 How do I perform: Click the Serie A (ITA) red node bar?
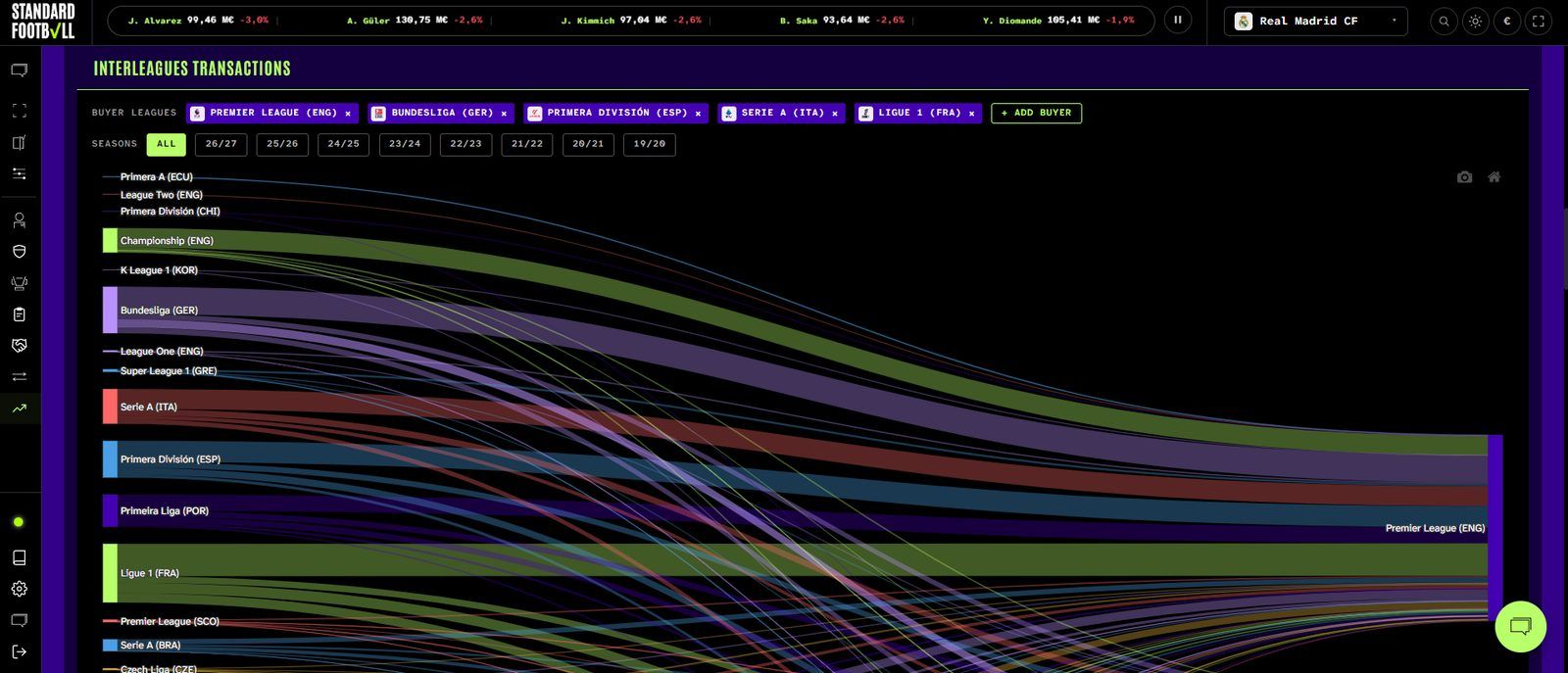tap(110, 407)
